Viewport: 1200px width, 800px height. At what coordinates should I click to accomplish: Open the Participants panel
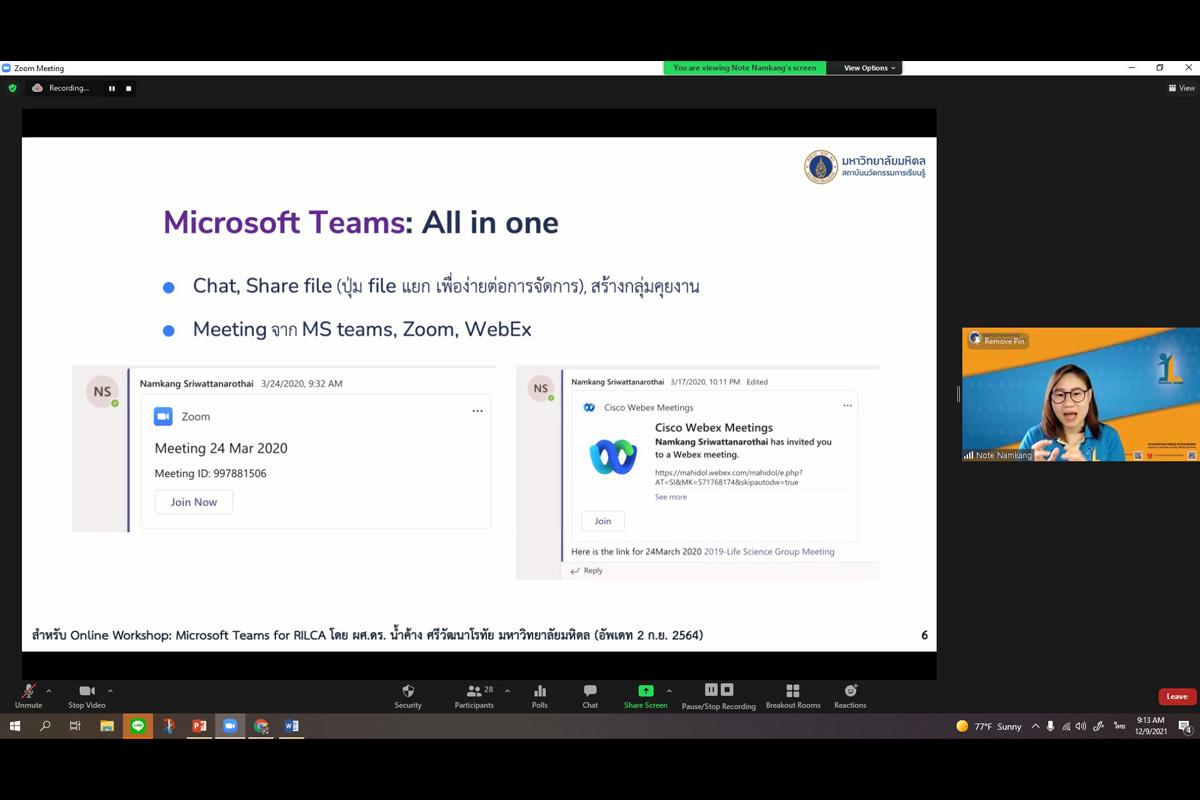point(473,691)
